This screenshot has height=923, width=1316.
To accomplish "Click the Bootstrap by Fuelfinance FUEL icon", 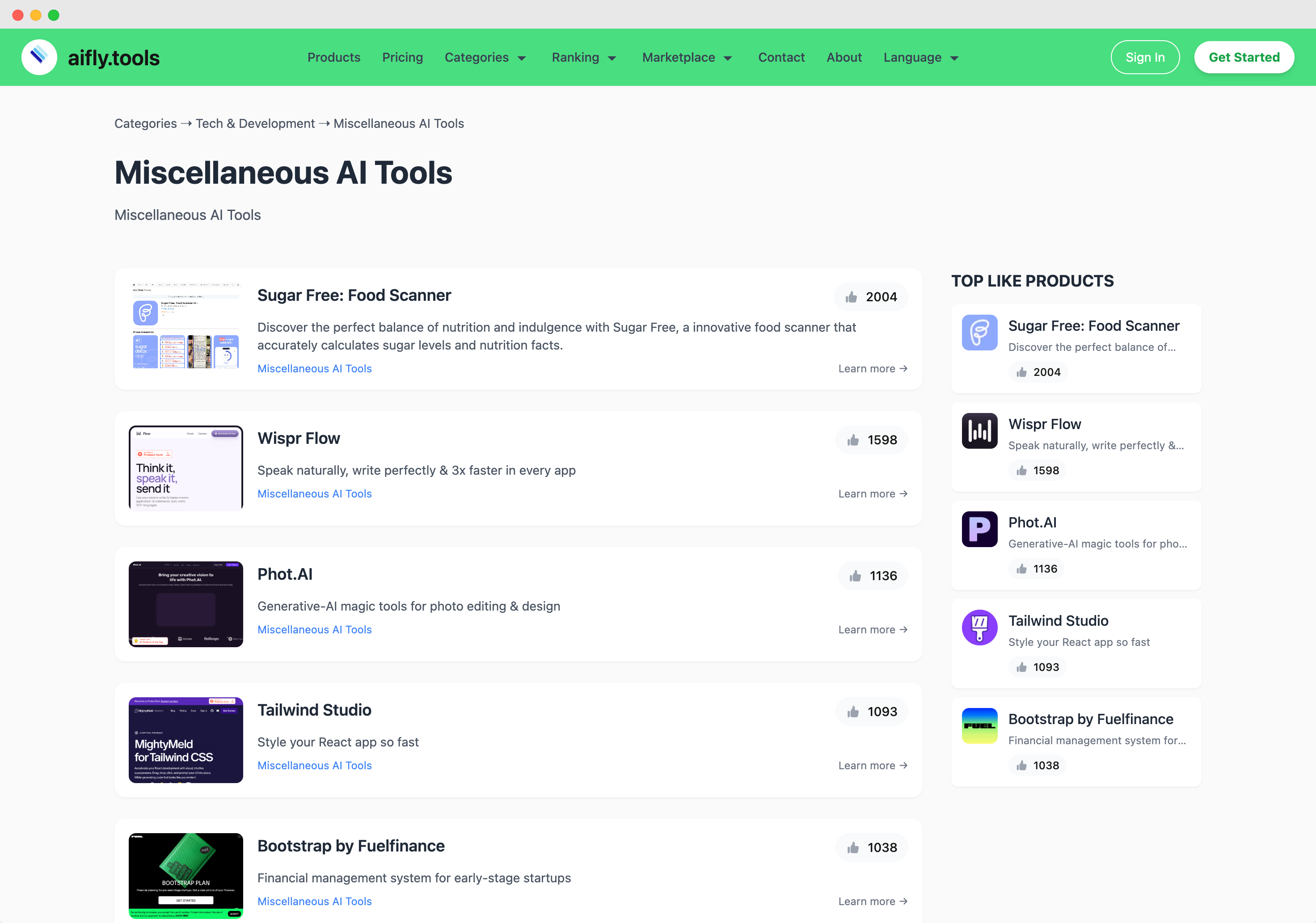I will (x=979, y=726).
